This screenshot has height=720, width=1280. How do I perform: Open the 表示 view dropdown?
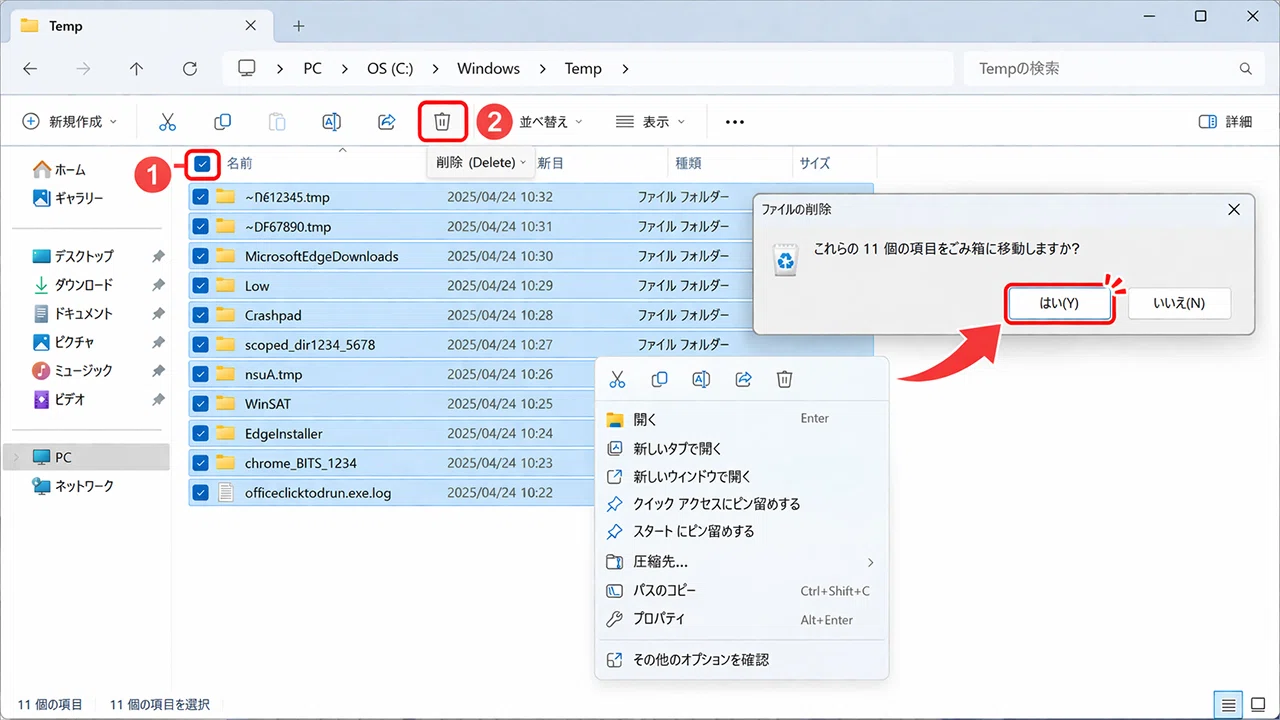point(651,122)
